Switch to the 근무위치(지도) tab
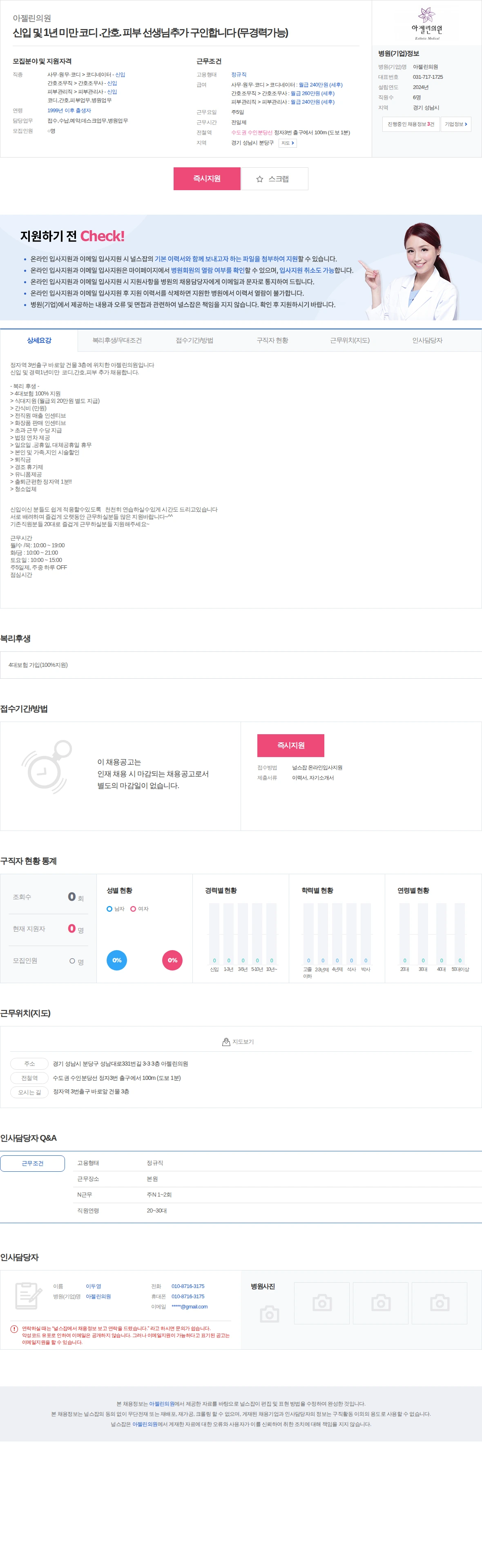The width and height of the screenshot is (482, 1568). pos(350,340)
